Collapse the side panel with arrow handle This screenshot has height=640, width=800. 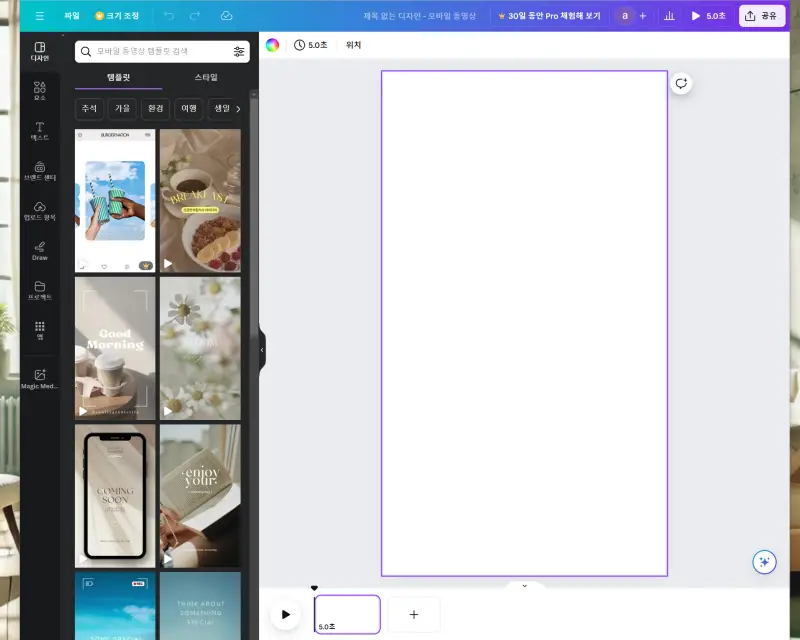point(262,350)
